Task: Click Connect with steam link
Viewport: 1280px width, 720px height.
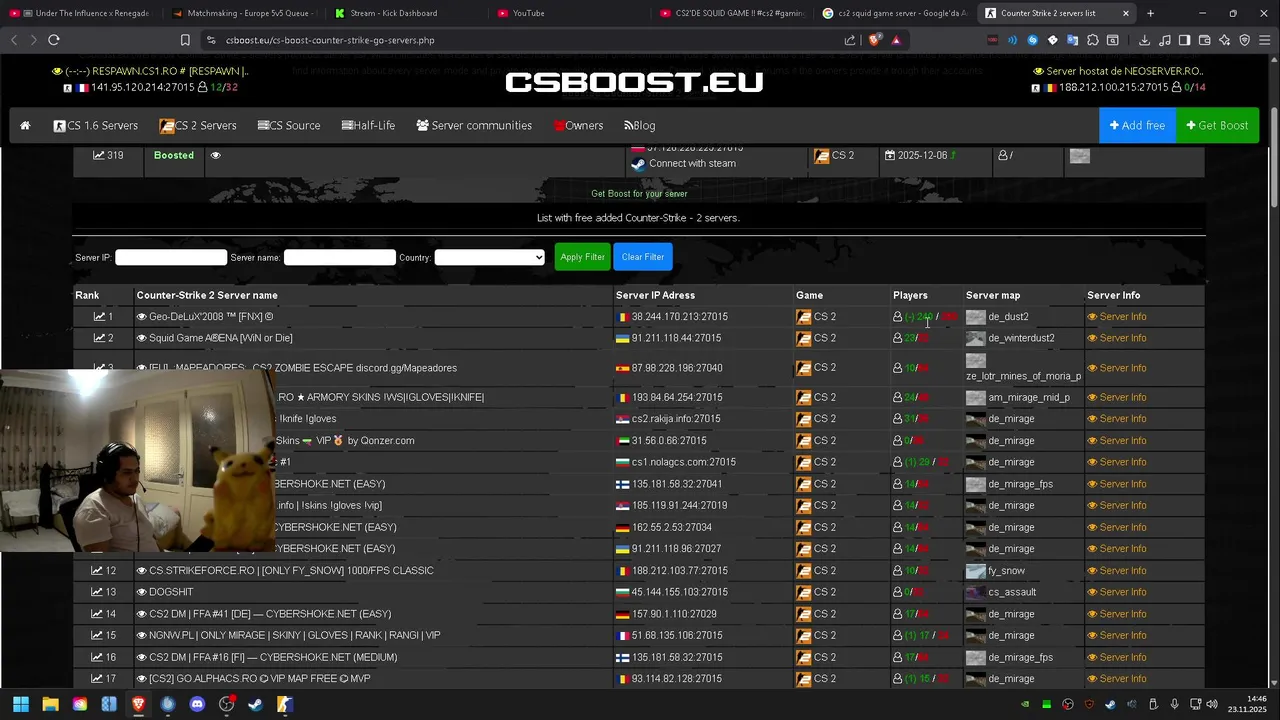Action: click(x=692, y=164)
